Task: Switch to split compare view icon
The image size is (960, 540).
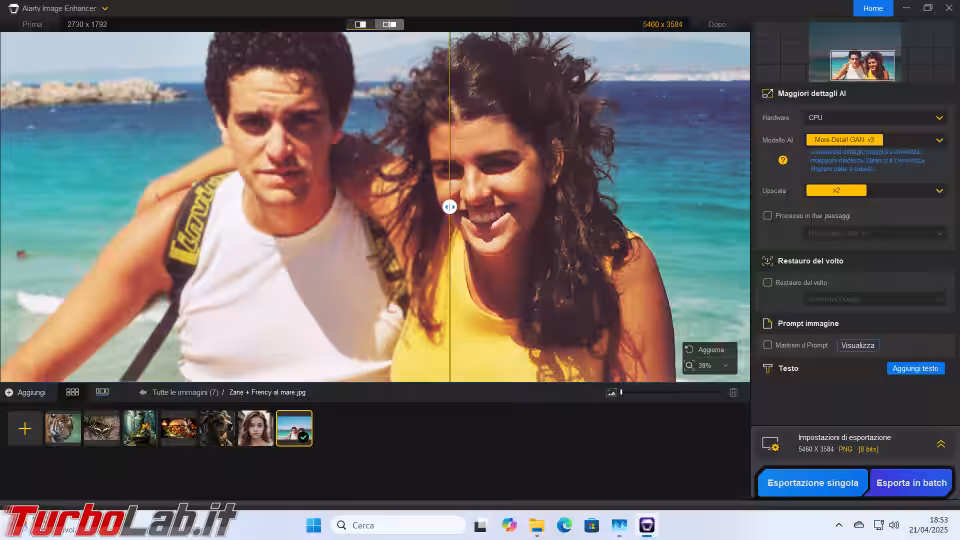Action: point(389,24)
